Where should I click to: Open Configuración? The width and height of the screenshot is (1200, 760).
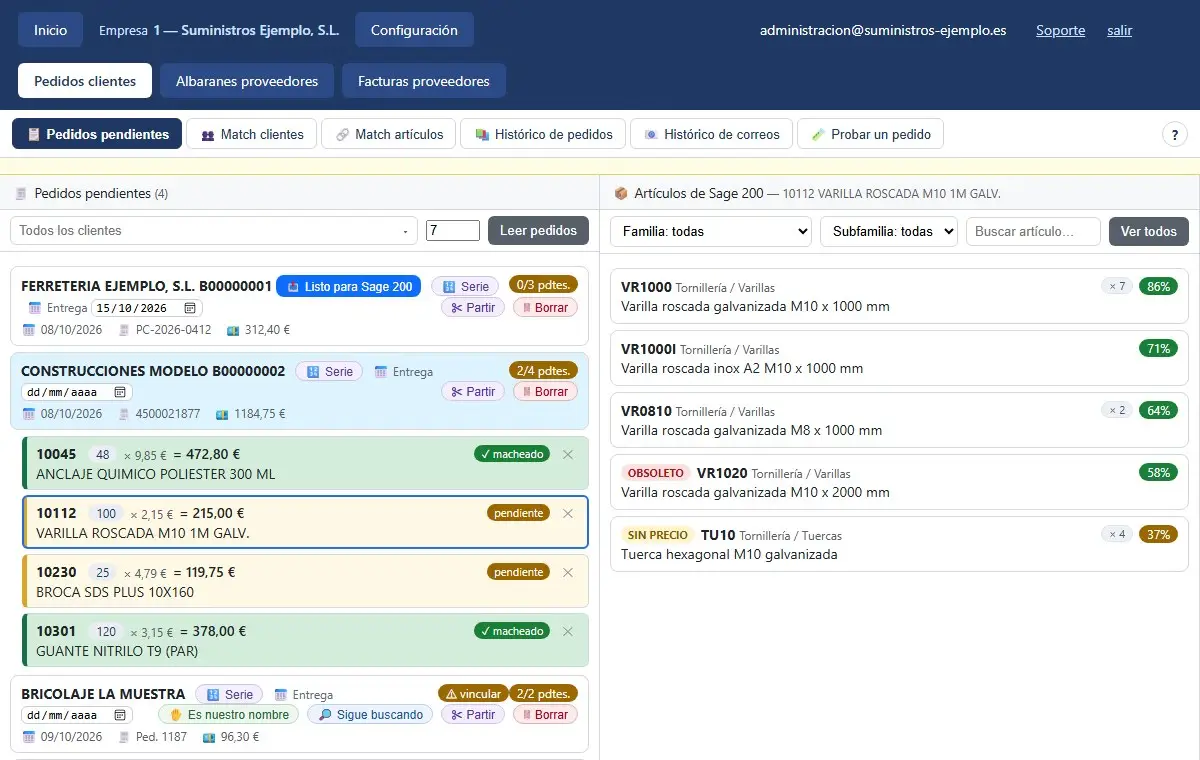[414, 30]
